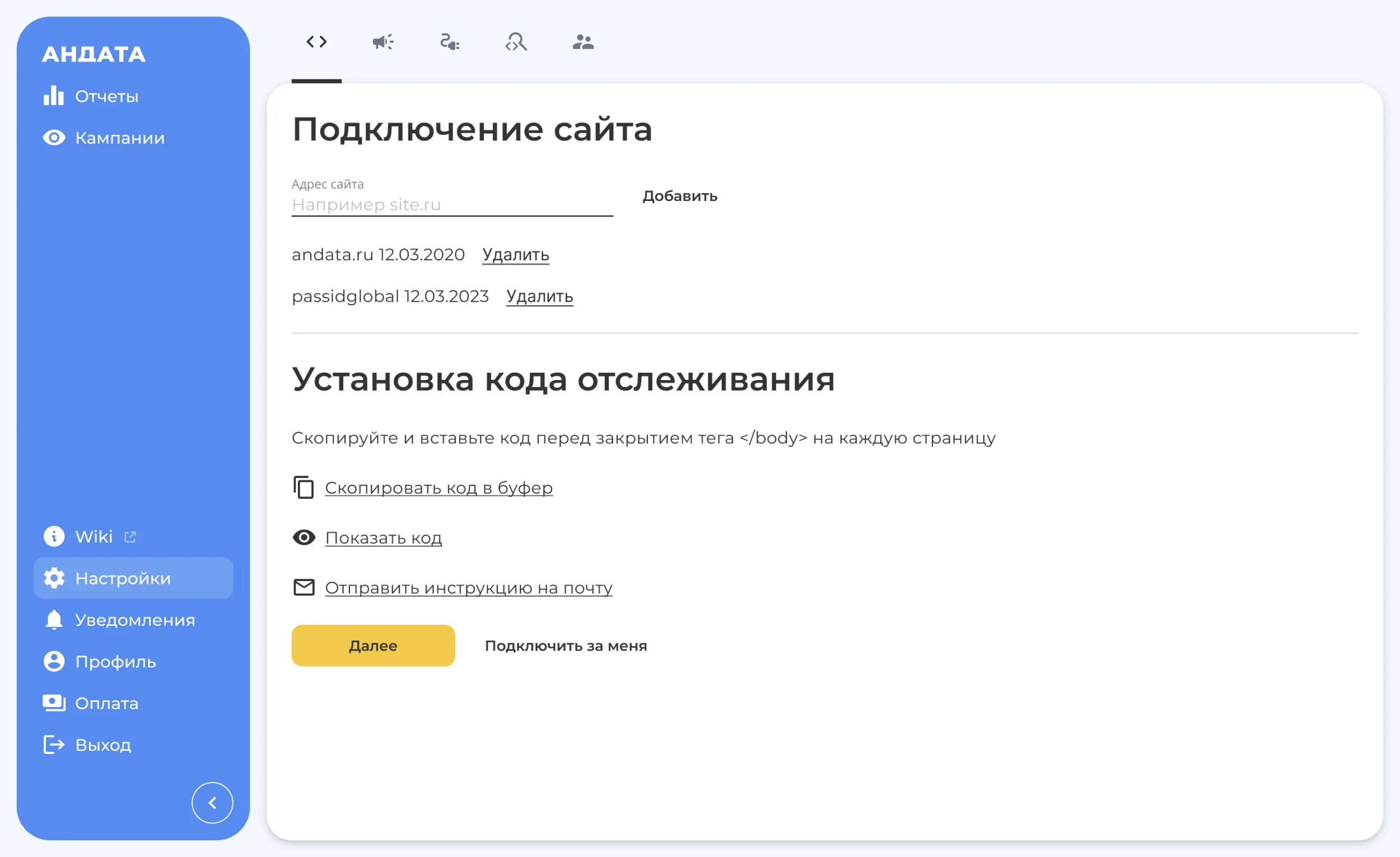Focus the Адрес сайта input field

point(452,205)
